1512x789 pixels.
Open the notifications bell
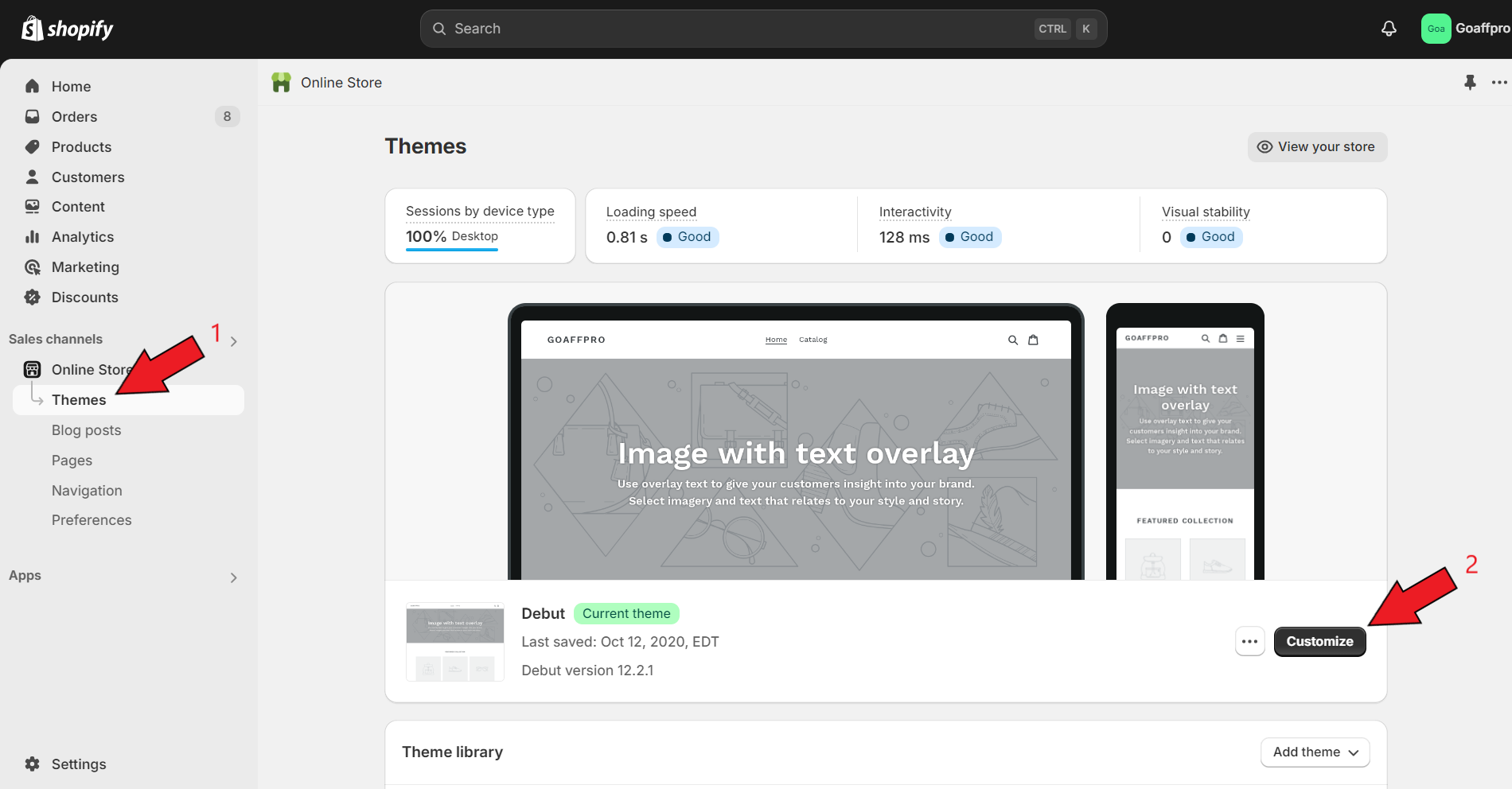(x=1389, y=29)
